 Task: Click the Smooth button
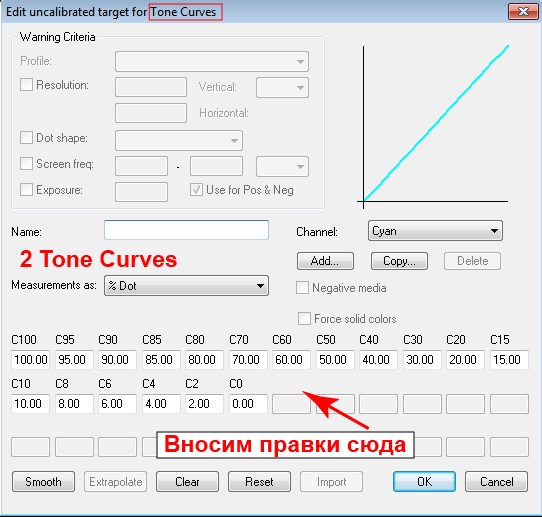click(x=43, y=481)
